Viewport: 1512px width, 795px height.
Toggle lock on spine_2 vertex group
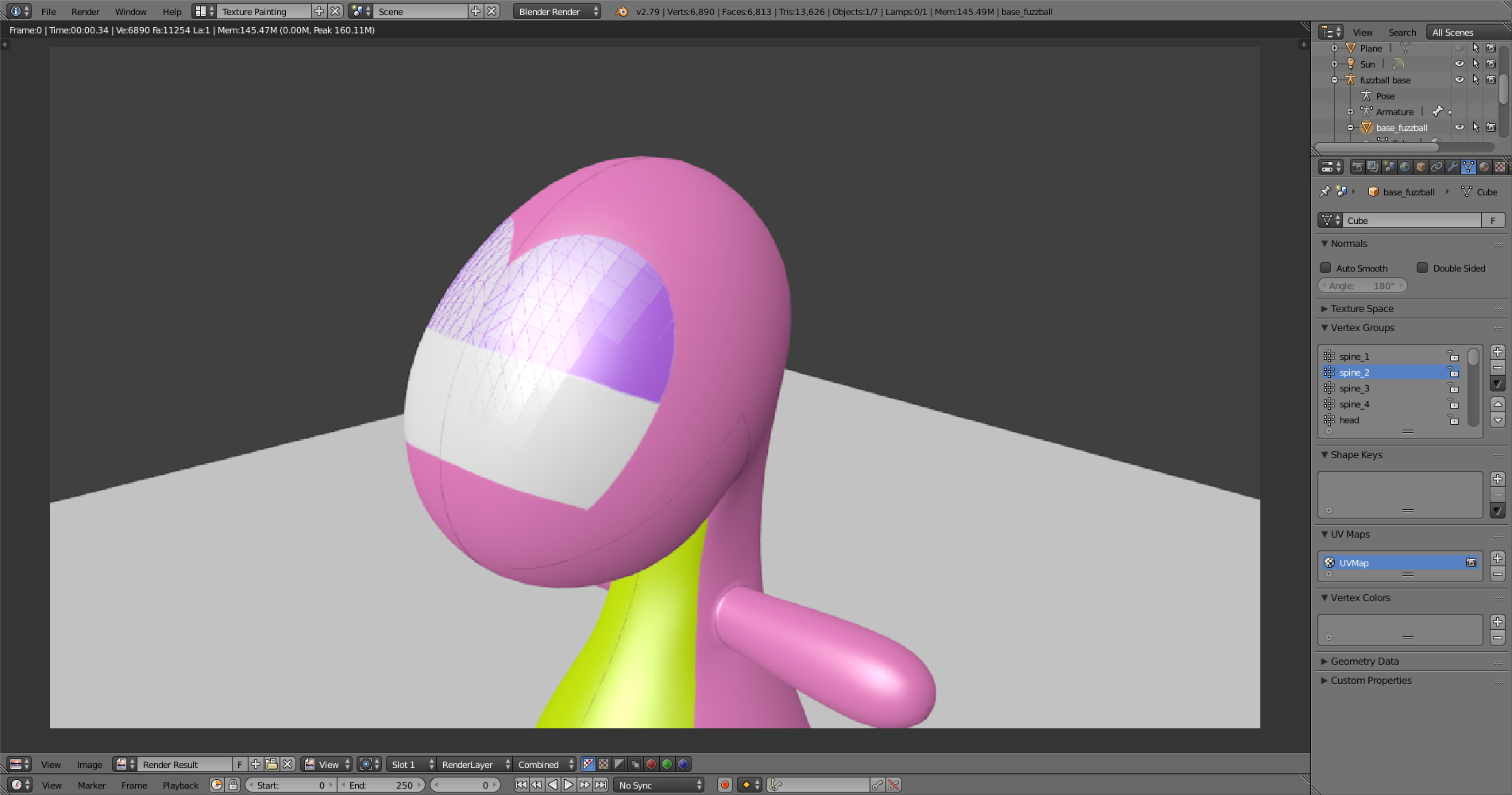pyautogui.click(x=1453, y=372)
